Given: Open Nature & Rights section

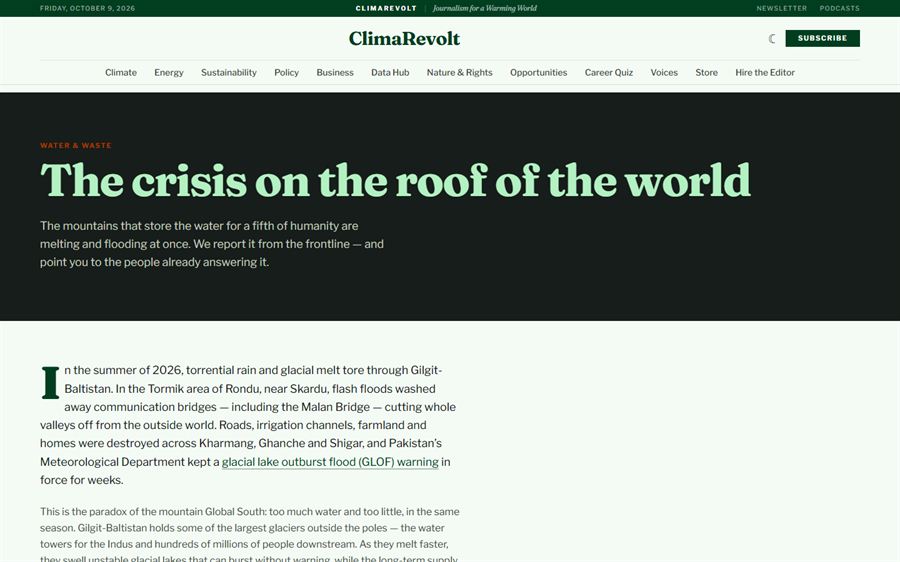Looking at the screenshot, I should [459, 72].
